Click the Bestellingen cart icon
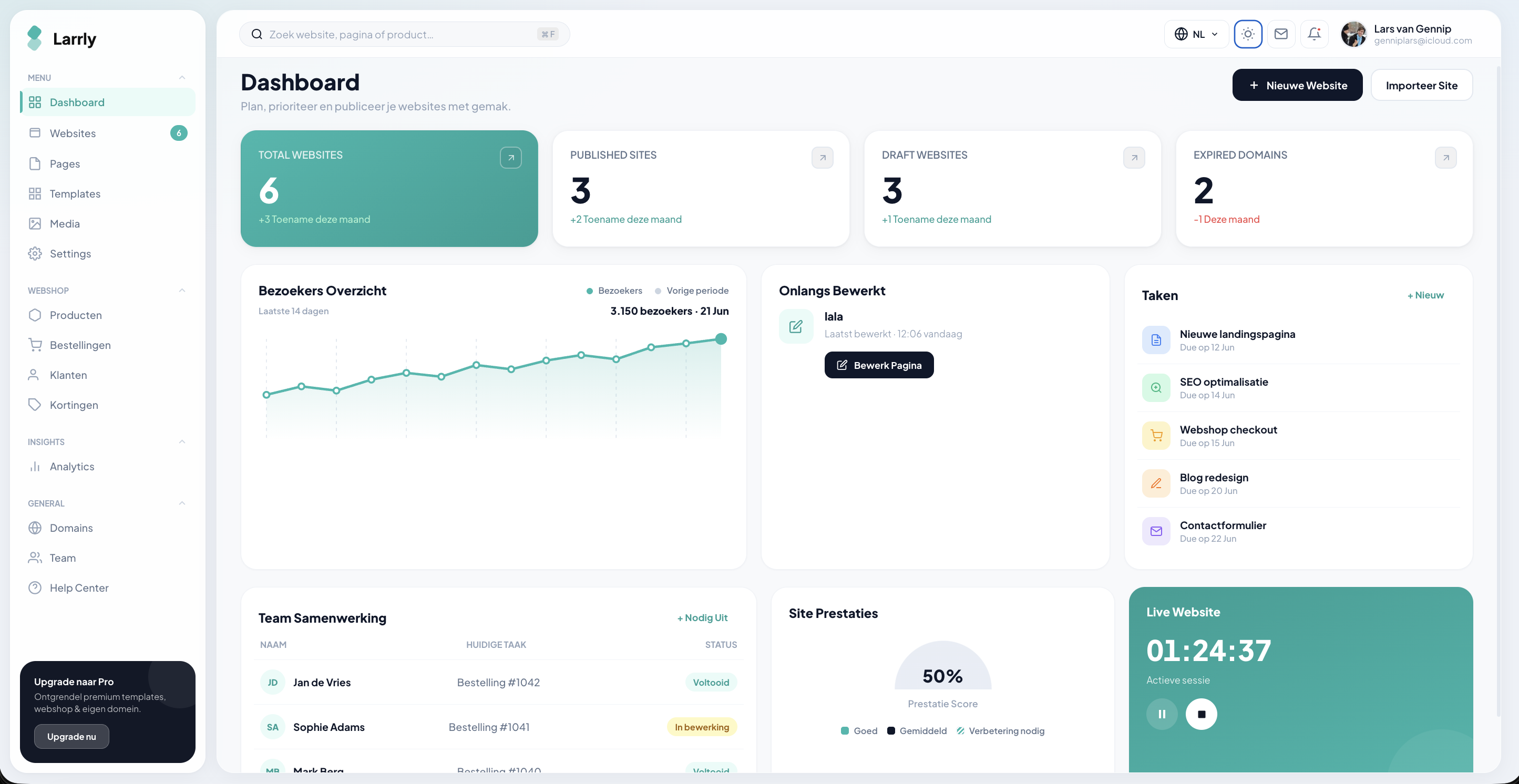The height and width of the screenshot is (784, 1519). pyautogui.click(x=35, y=345)
